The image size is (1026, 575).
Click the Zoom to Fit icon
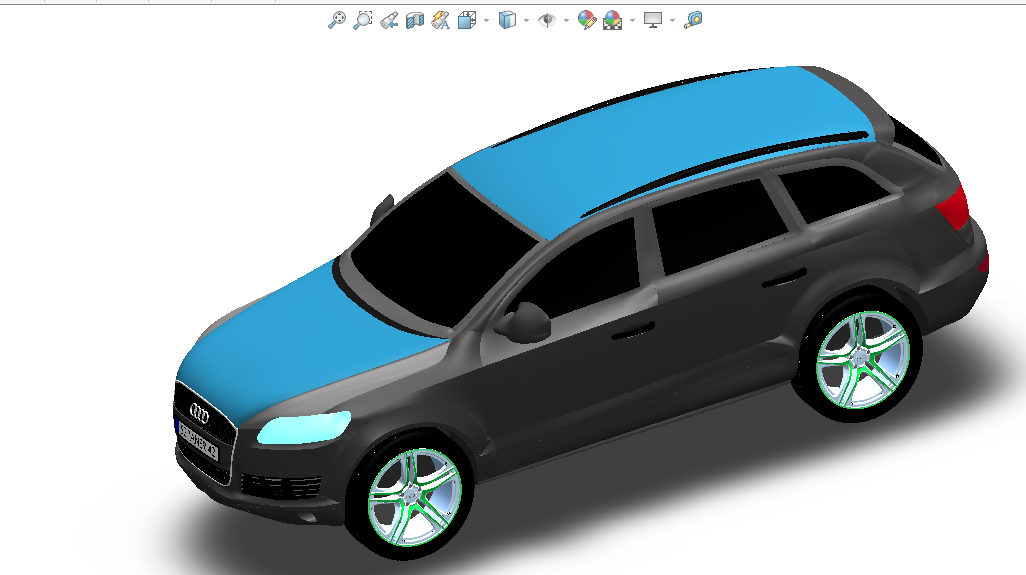336,20
